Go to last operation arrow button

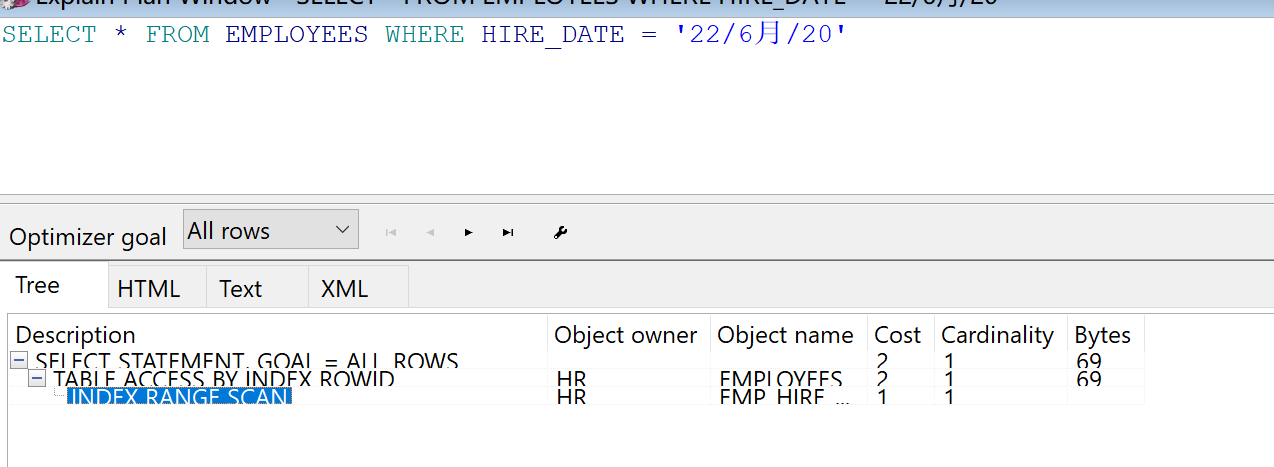508,232
